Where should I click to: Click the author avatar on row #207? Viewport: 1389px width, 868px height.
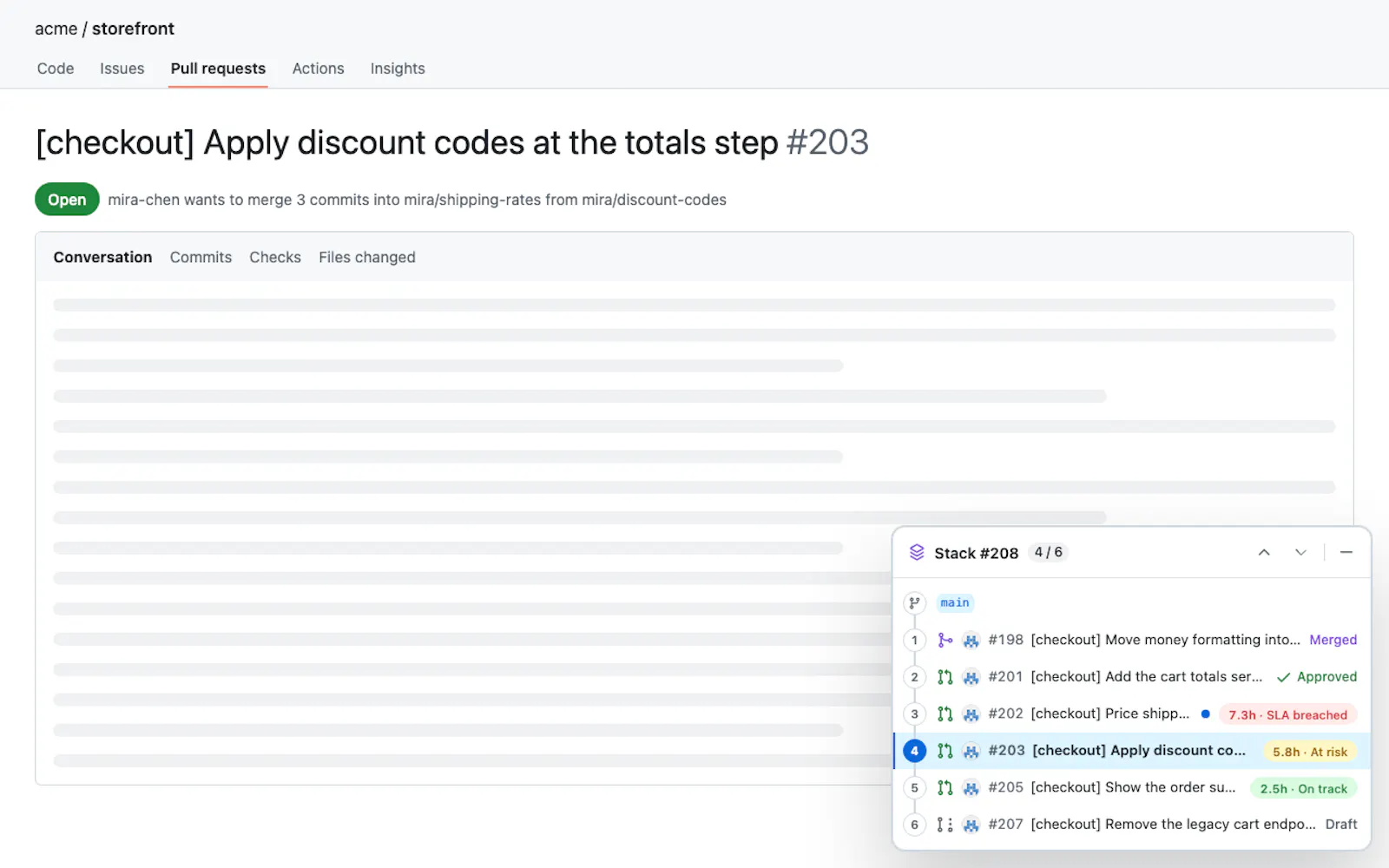(971, 825)
